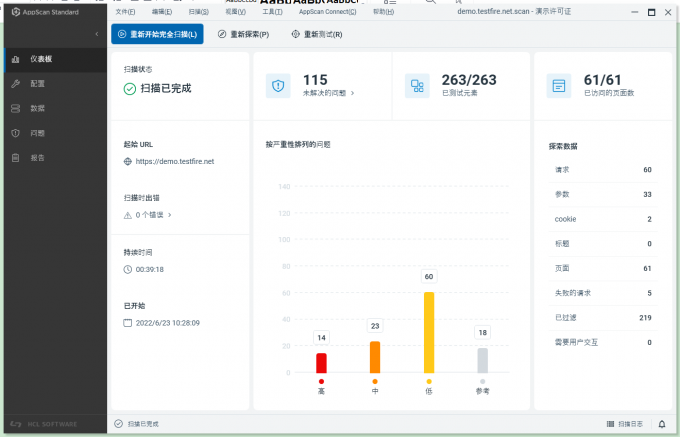The image size is (680, 437).
Task: Open the 数据 data icon in sidebar
Action: [15, 108]
